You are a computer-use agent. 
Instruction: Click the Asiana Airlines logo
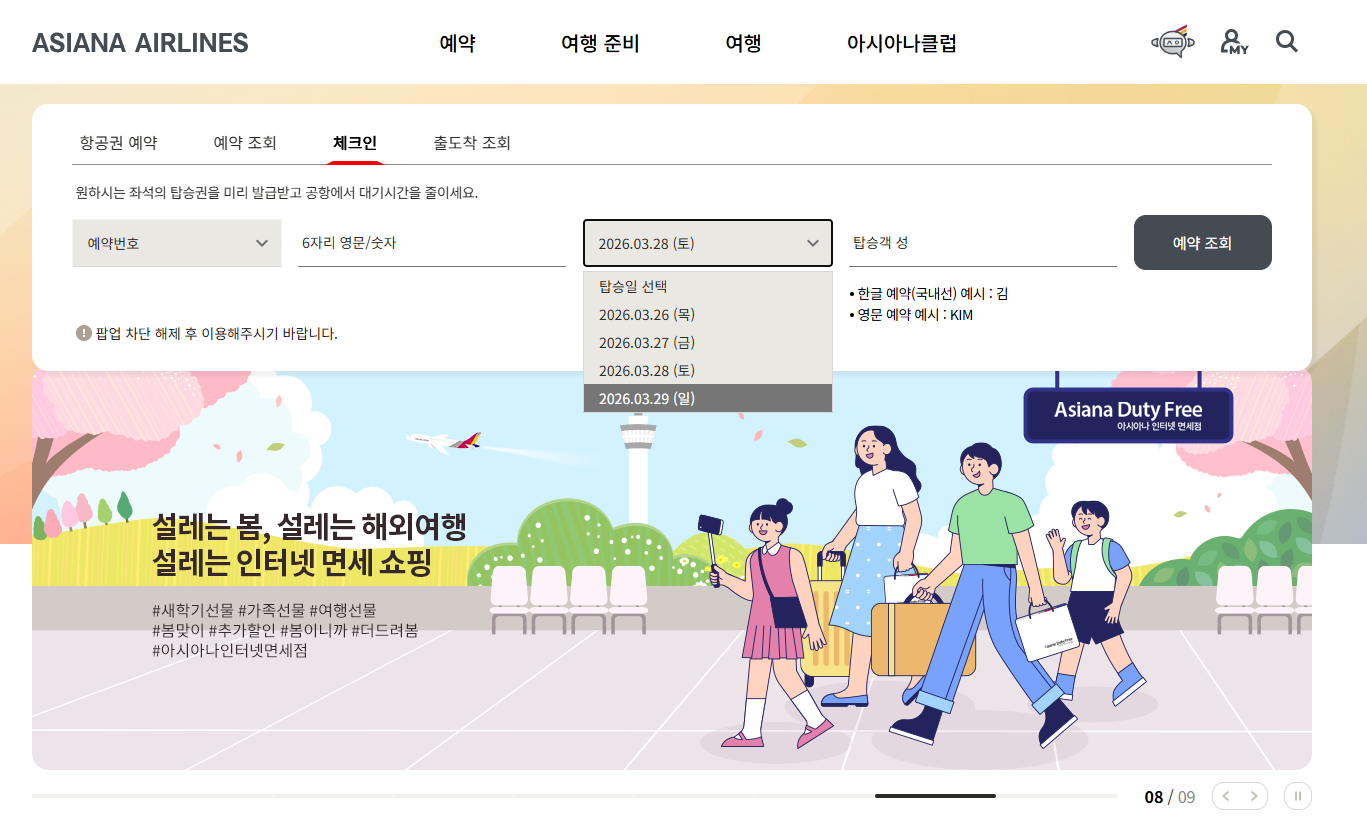coord(140,43)
